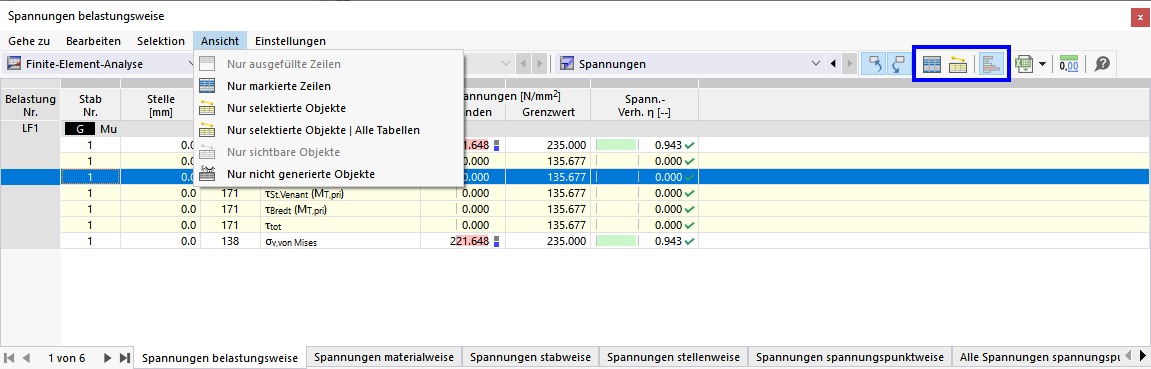Click stress point 138 cell
Image resolution: width=1151 pixels, height=369 pixels.
tap(230, 241)
